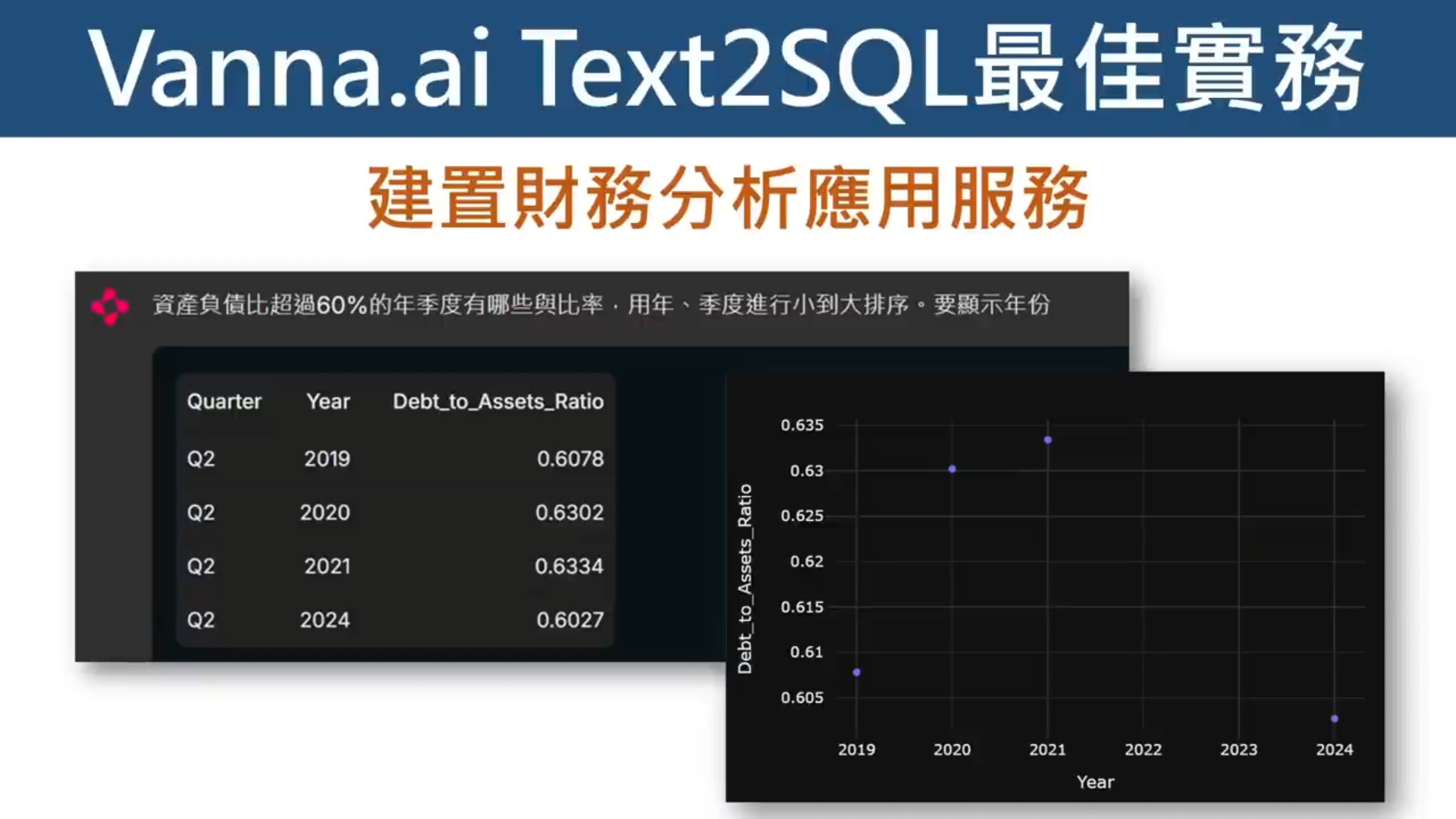
Task: Click the Q2 cell in the 2020 row
Action: coord(201,513)
